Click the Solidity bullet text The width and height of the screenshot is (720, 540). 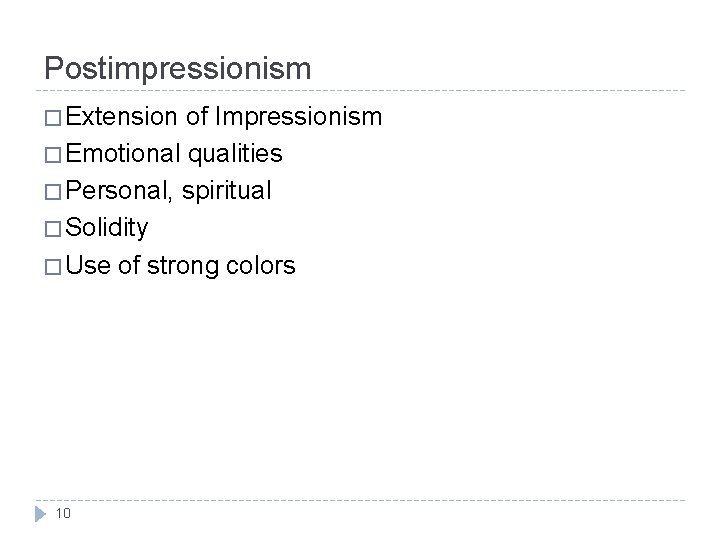coord(107,228)
